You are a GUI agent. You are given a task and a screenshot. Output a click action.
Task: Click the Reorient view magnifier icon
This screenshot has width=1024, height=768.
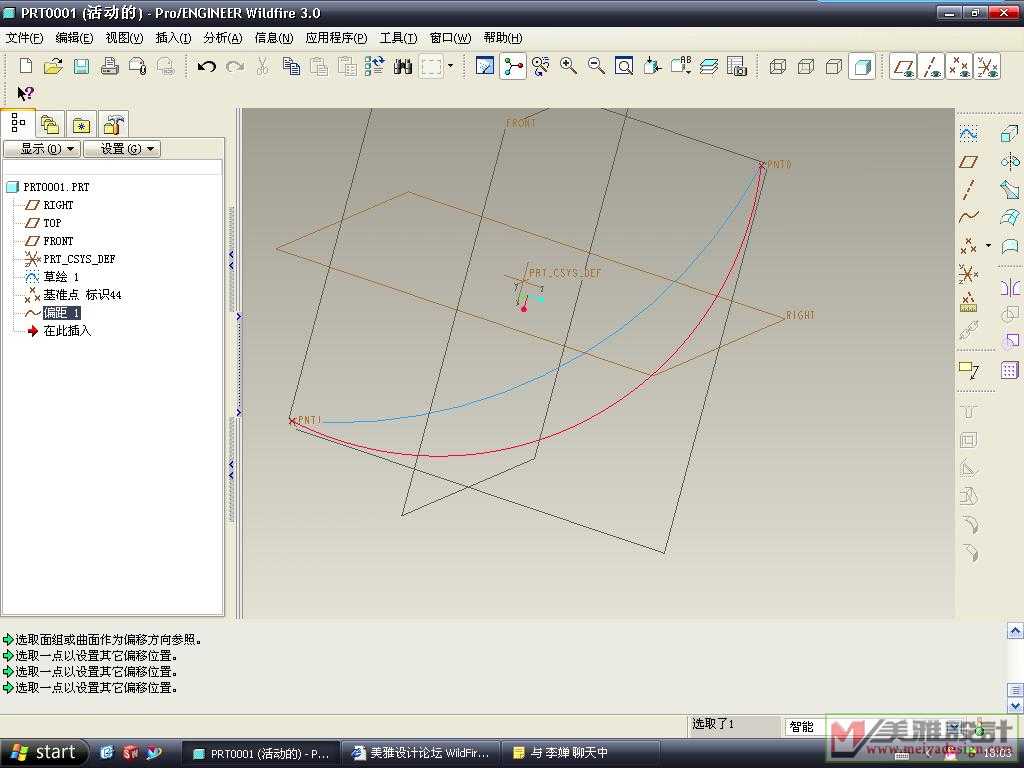540,66
